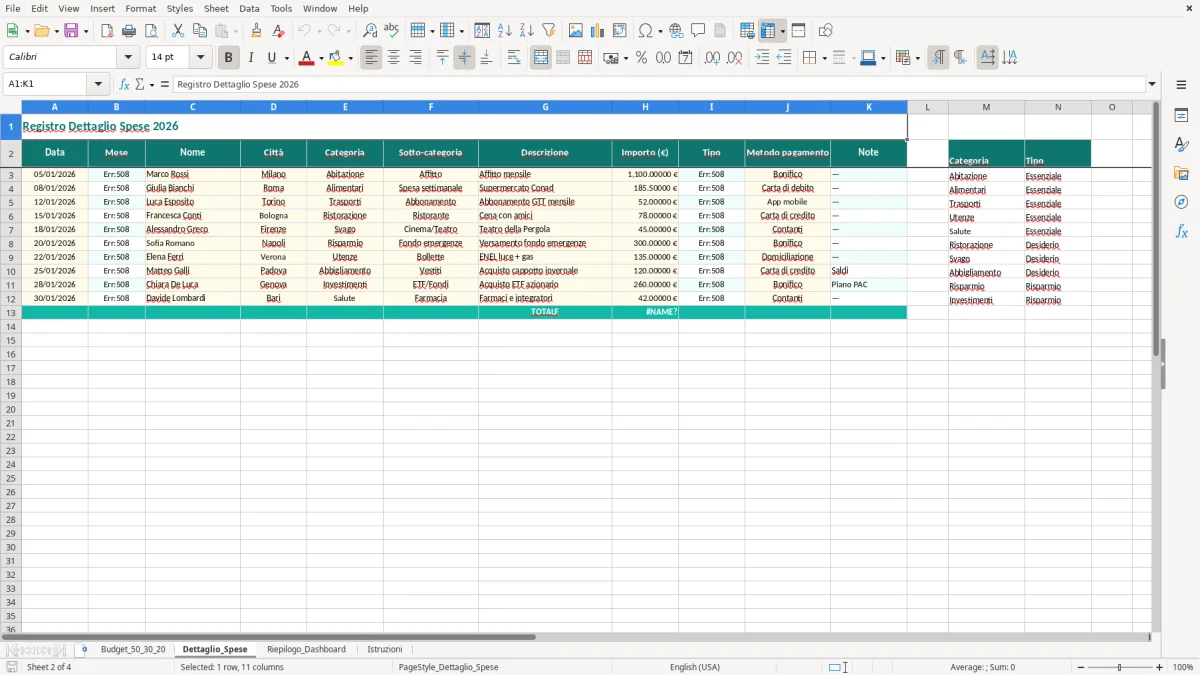Click in the formula input line

[x=658, y=85]
